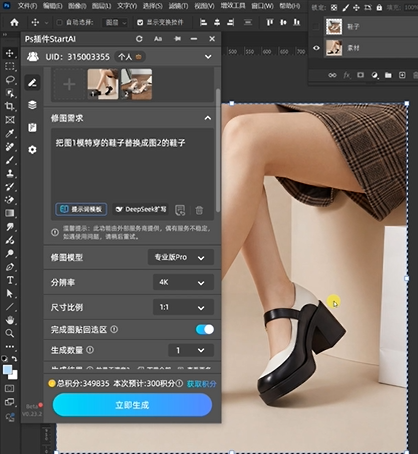This screenshot has height=454, width=418.
Task: Hide the 素材 layer visibility eye
Action: pos(316,48)
